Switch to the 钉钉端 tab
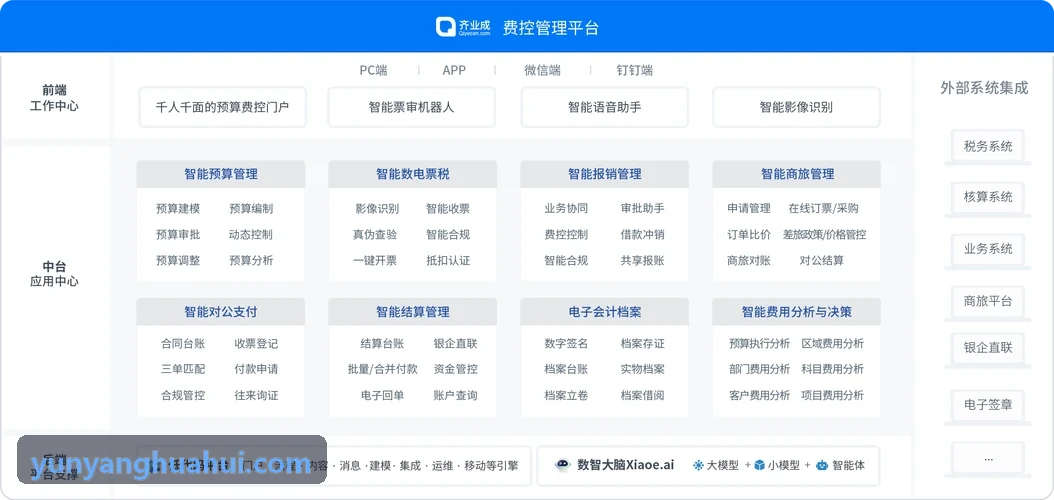The height and width of the screenshot is (500, 1054). click(x=635, y=70)
